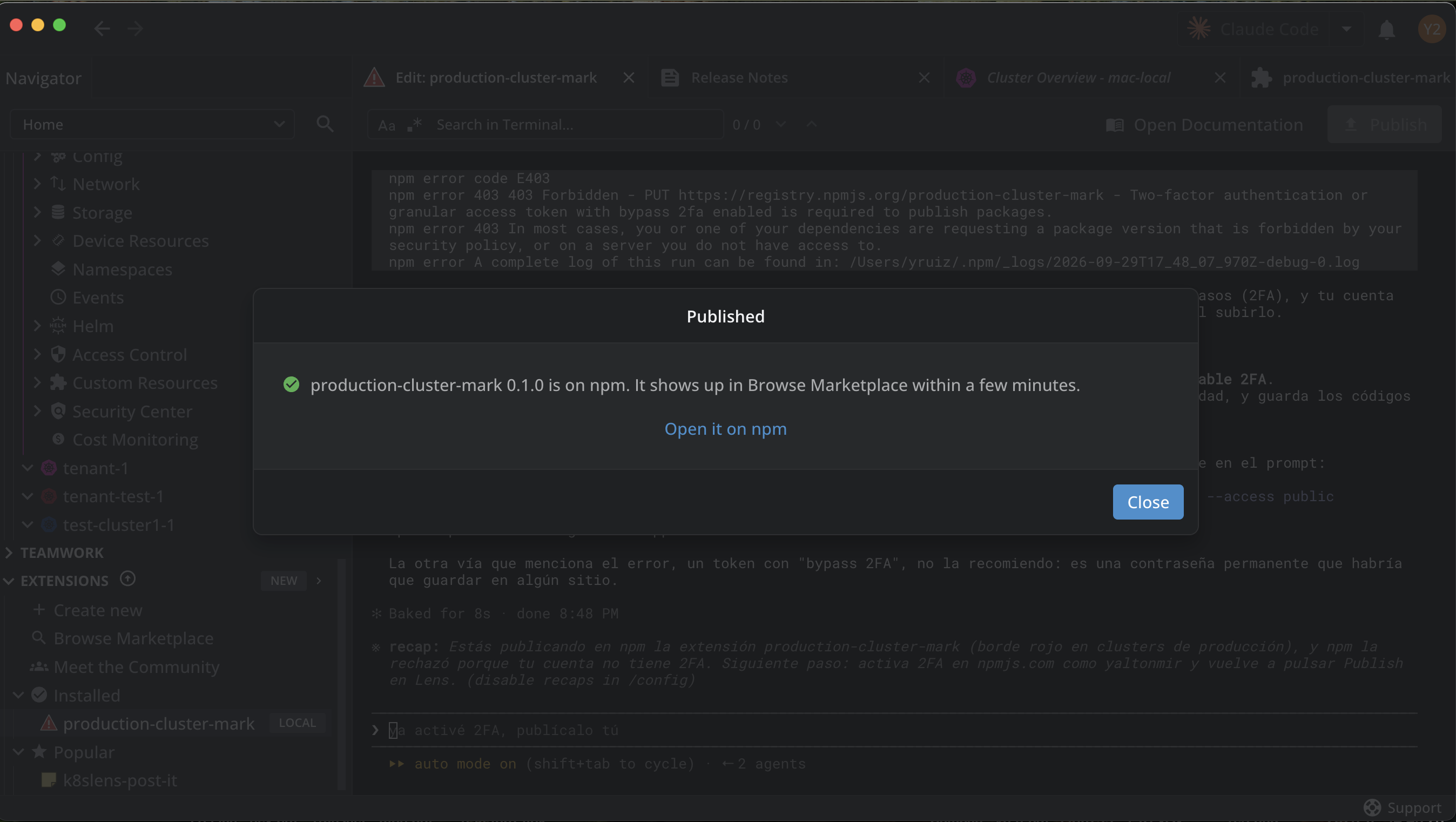1456x822 pixels.
Task: Expand the TEAMWORK section
Action: point(9,553)
